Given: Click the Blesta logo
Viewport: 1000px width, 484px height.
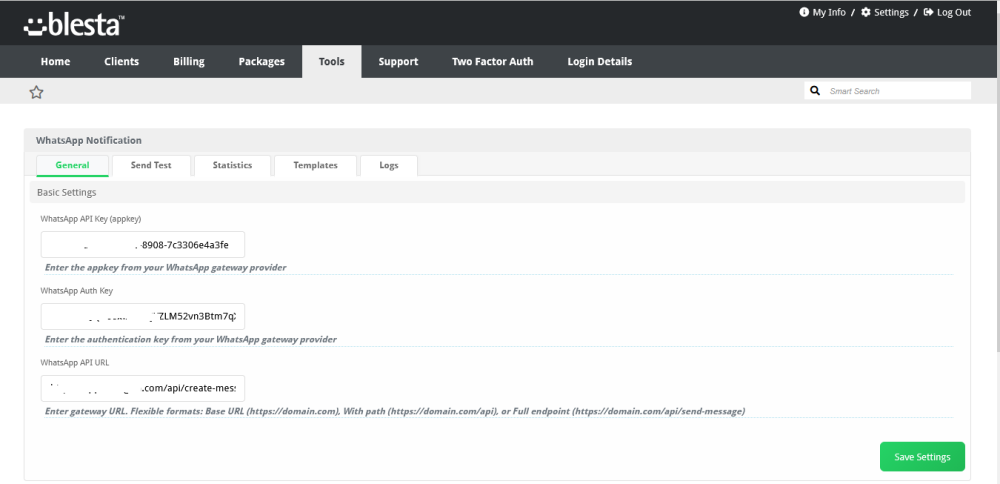Looking at the screenshot, I should [x=74, y=24].
